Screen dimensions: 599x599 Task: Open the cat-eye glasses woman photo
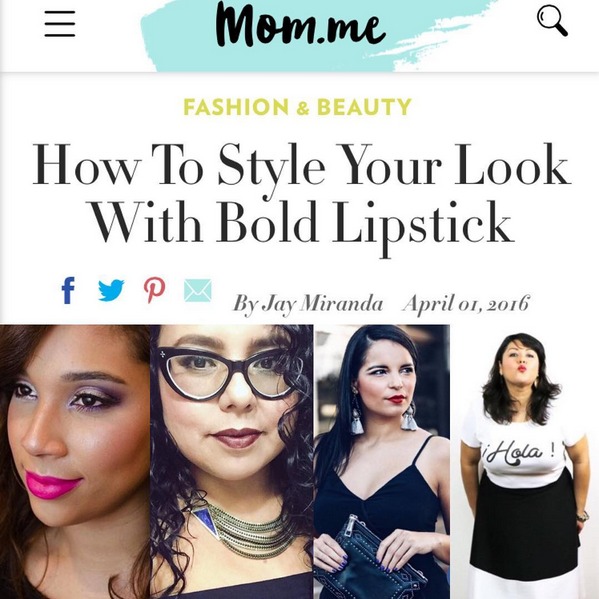click(x=232, y=461)
